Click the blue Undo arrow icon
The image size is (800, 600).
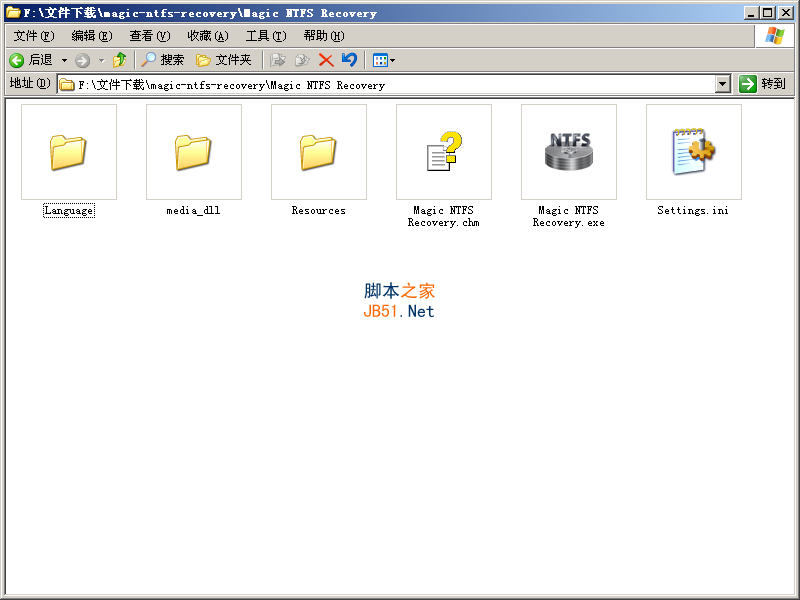click(349, 60)
